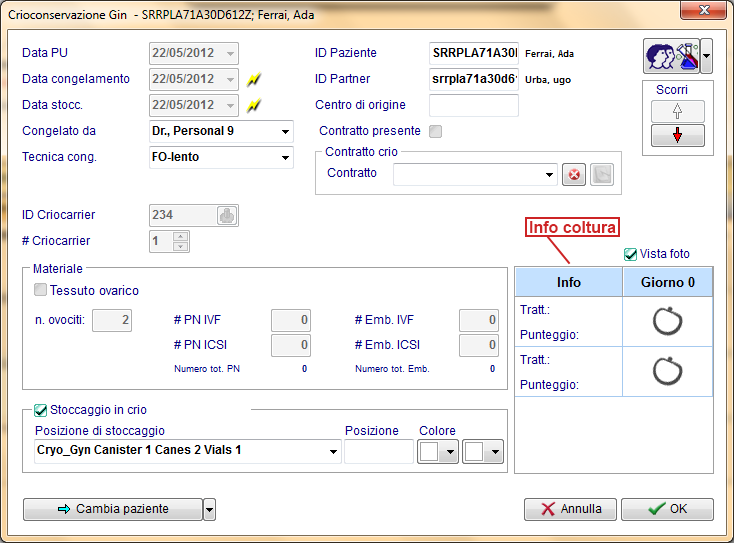Click the n. ovociti field
Image resolution: width=734 pixels, height=543 pixels.
(112, 320)
